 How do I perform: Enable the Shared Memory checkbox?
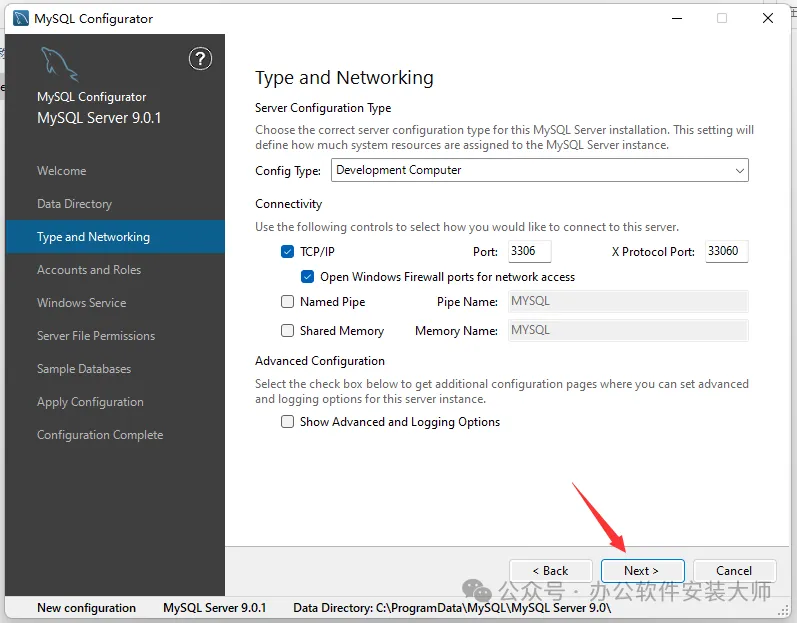pyautogui.click(x=287, y=331)
